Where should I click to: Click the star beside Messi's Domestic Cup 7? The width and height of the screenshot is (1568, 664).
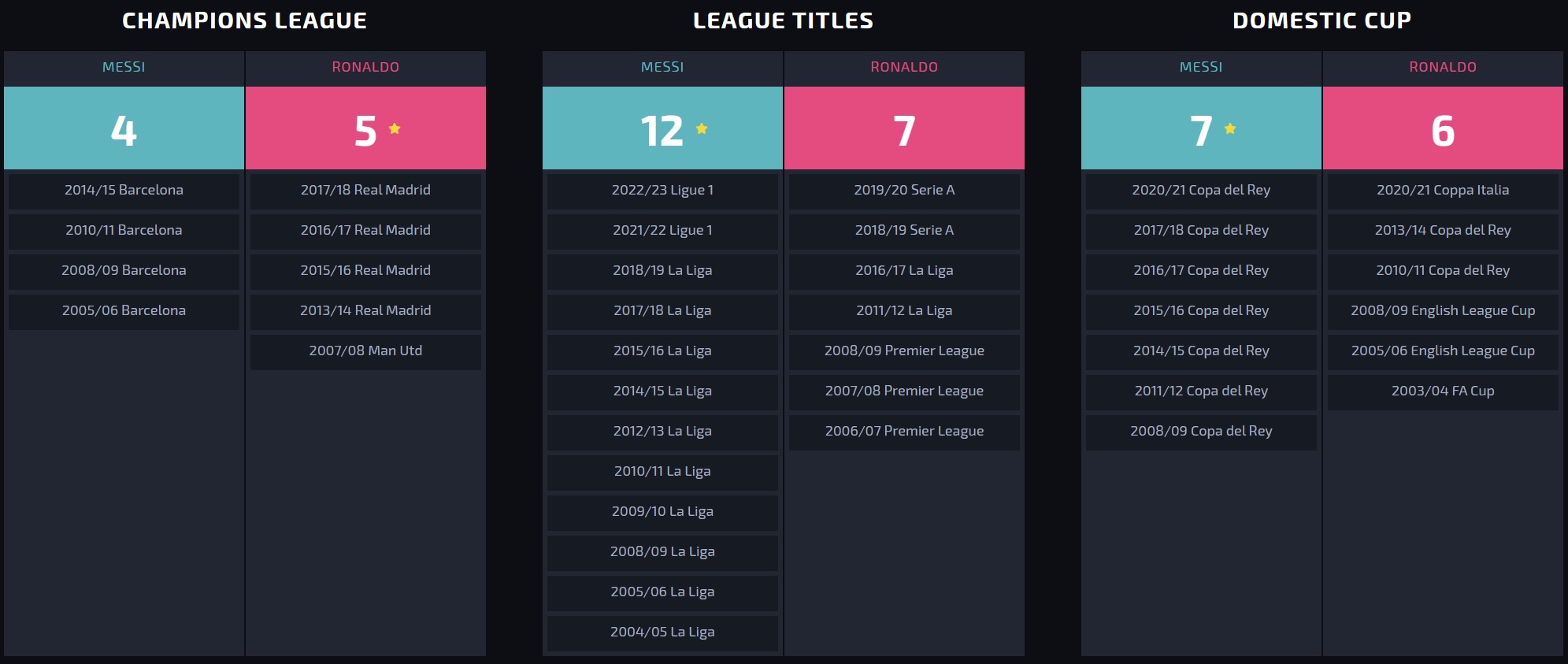(1230, 128)
